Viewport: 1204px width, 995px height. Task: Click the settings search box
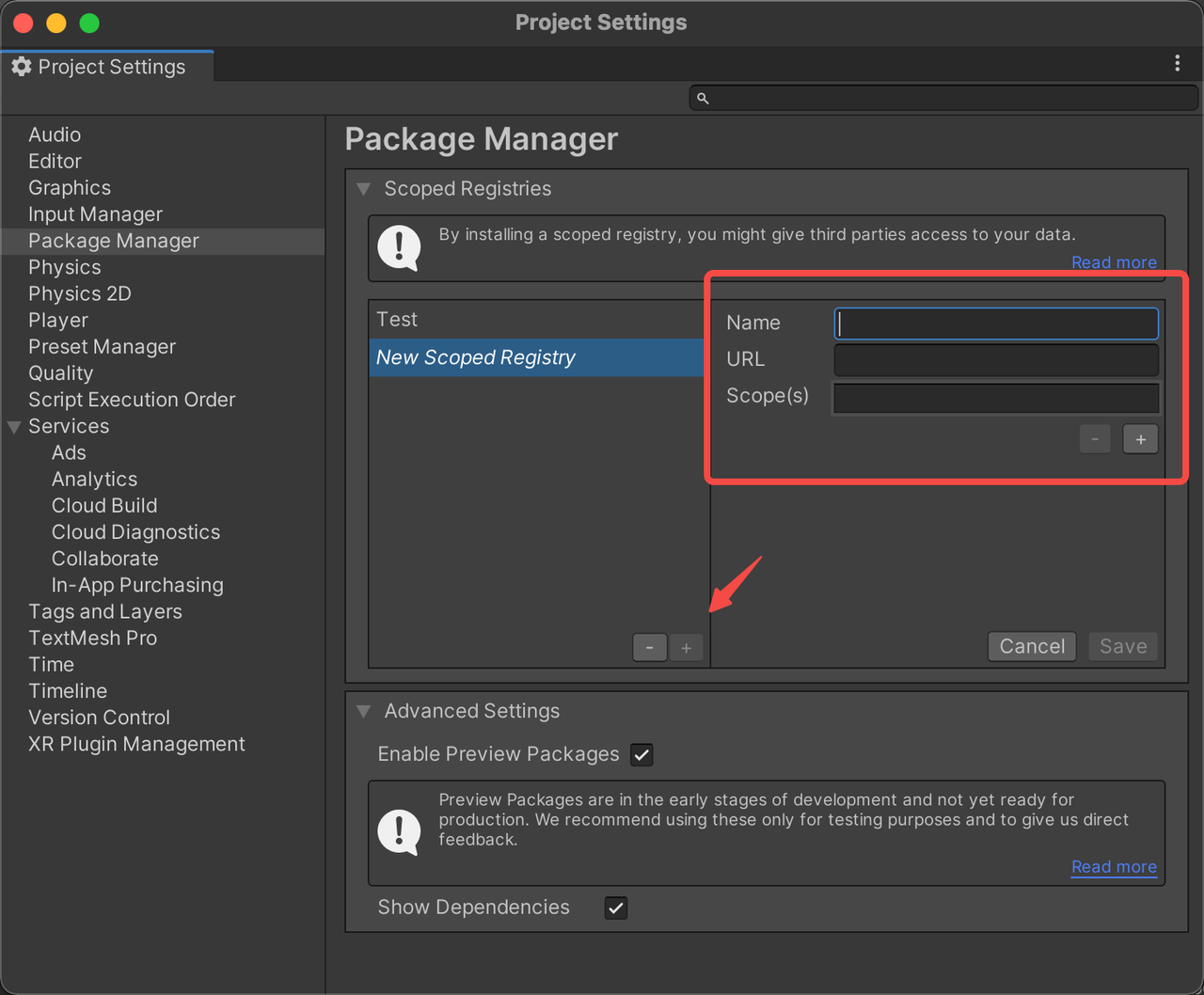943,98
